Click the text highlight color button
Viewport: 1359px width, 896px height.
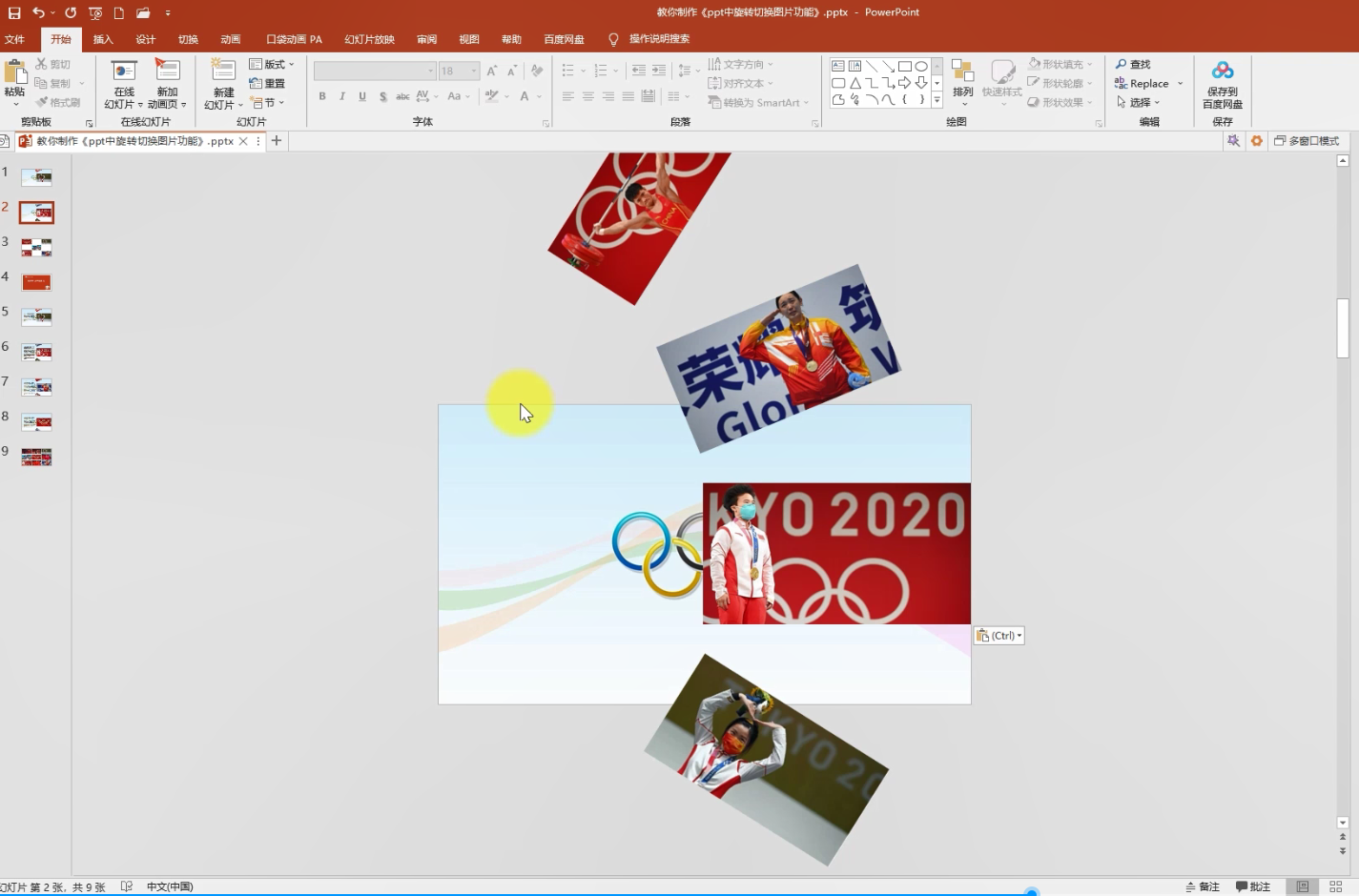coord(492,96)
